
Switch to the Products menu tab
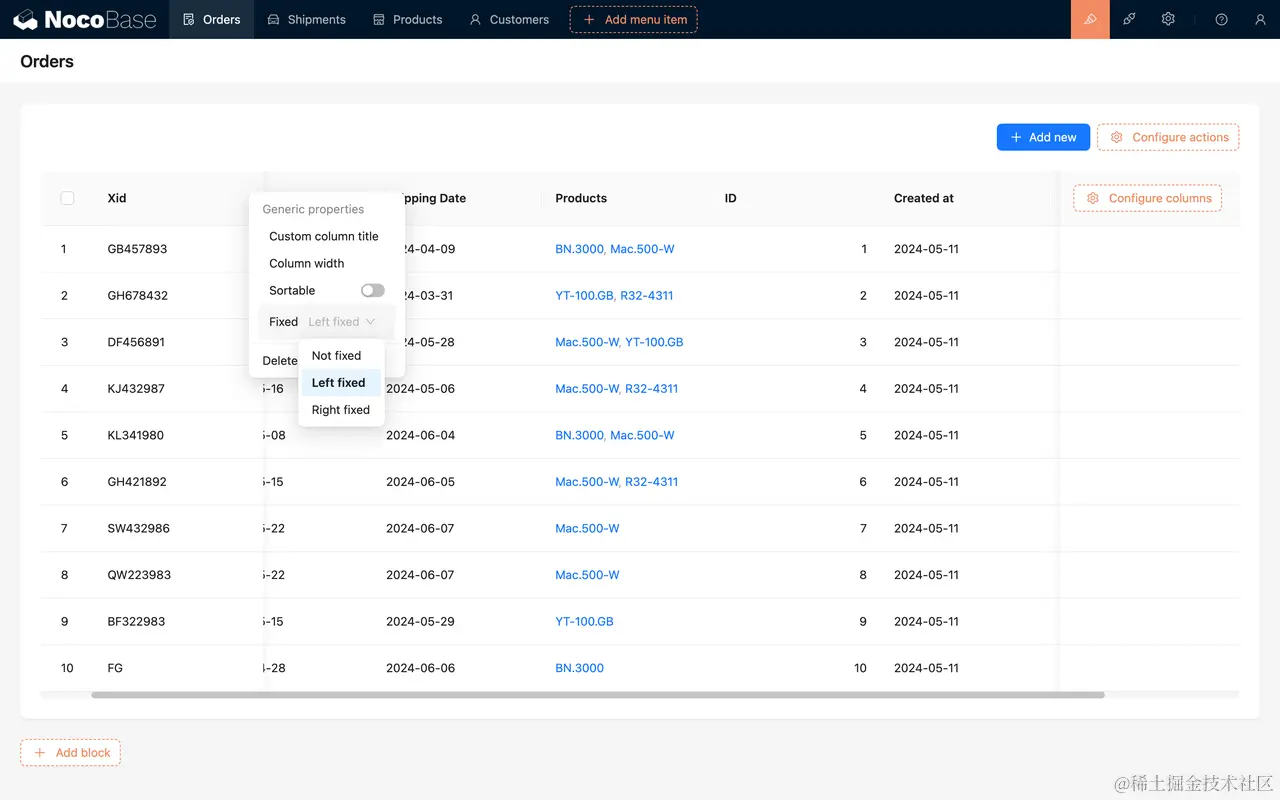coord(407,19)
